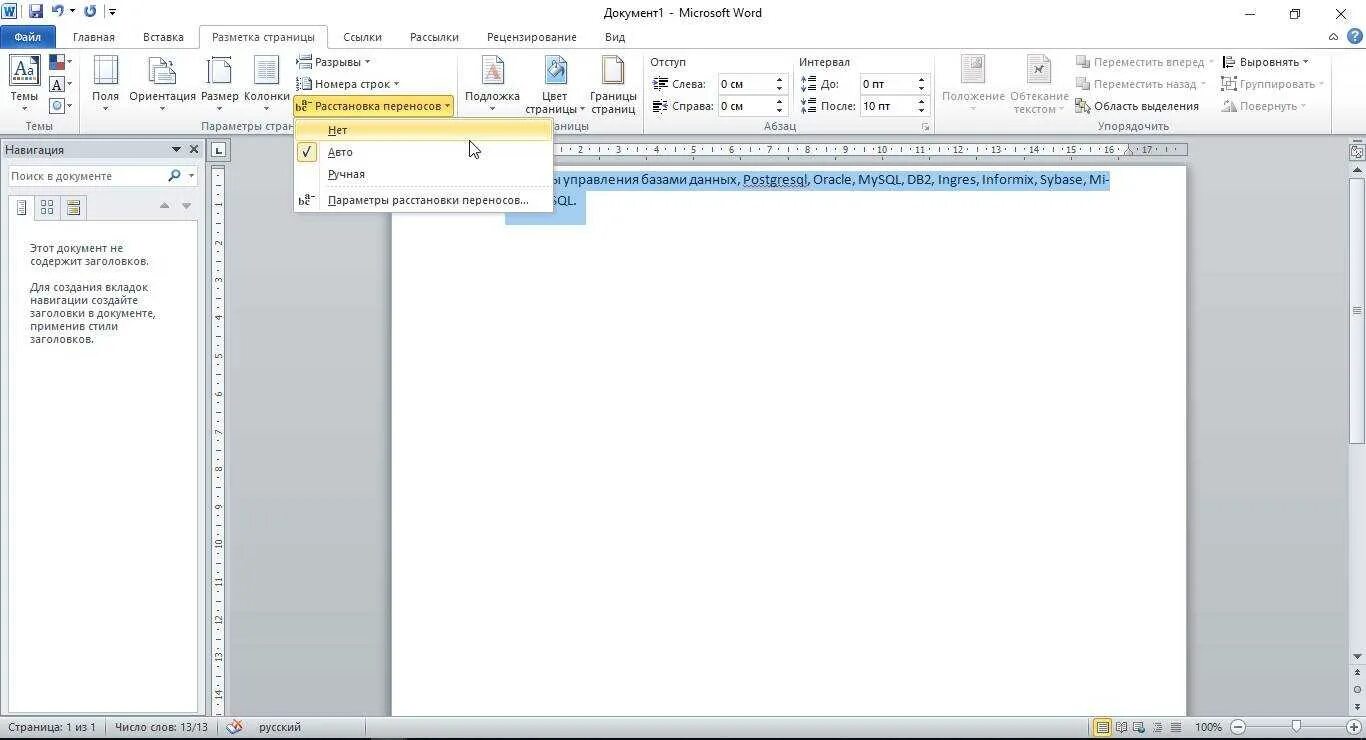Open the Темы themes gallery
Screen dimensions: 1366x740
coord(24,84)
